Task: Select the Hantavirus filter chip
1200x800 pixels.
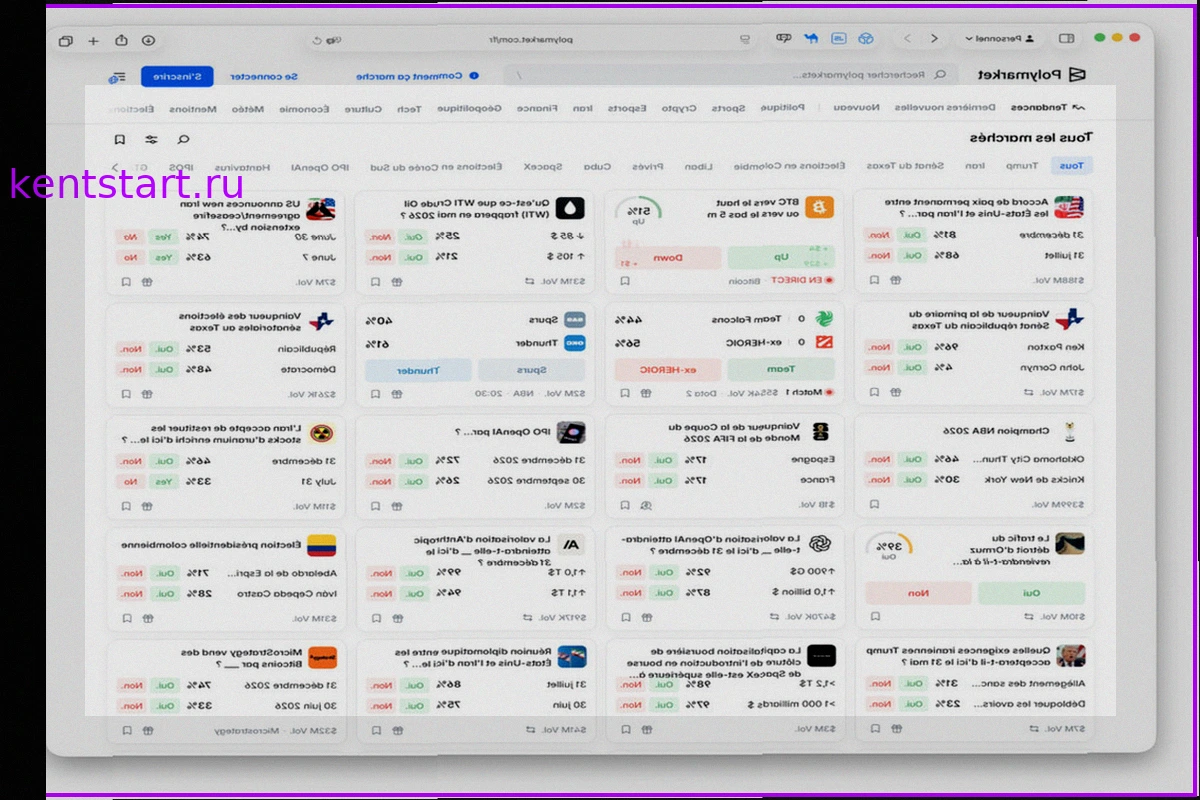Action: 240,167
